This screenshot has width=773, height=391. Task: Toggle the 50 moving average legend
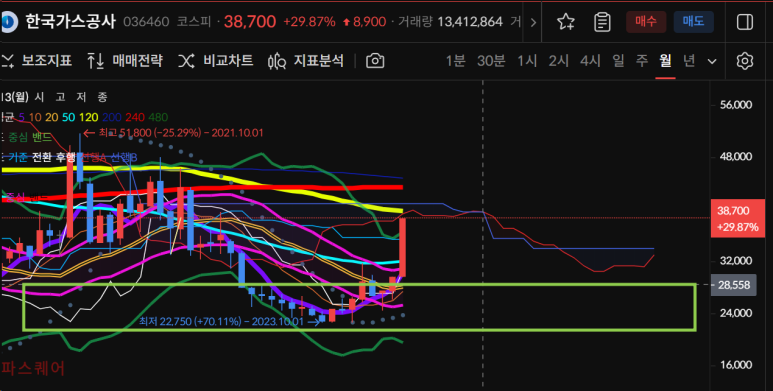(x=69, y=117)
